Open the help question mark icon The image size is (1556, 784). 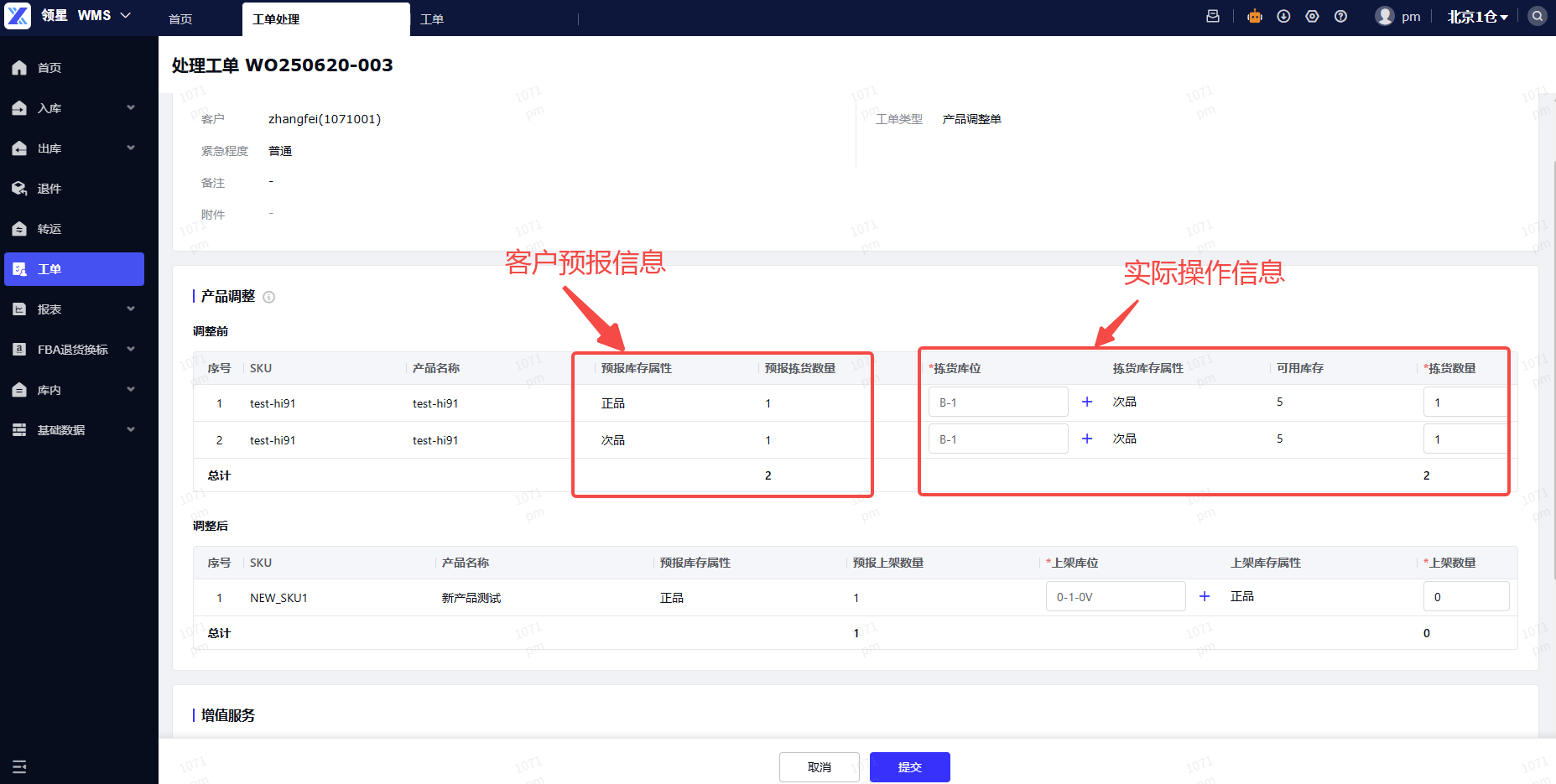pyautogui.click(x=1340, y=16)
